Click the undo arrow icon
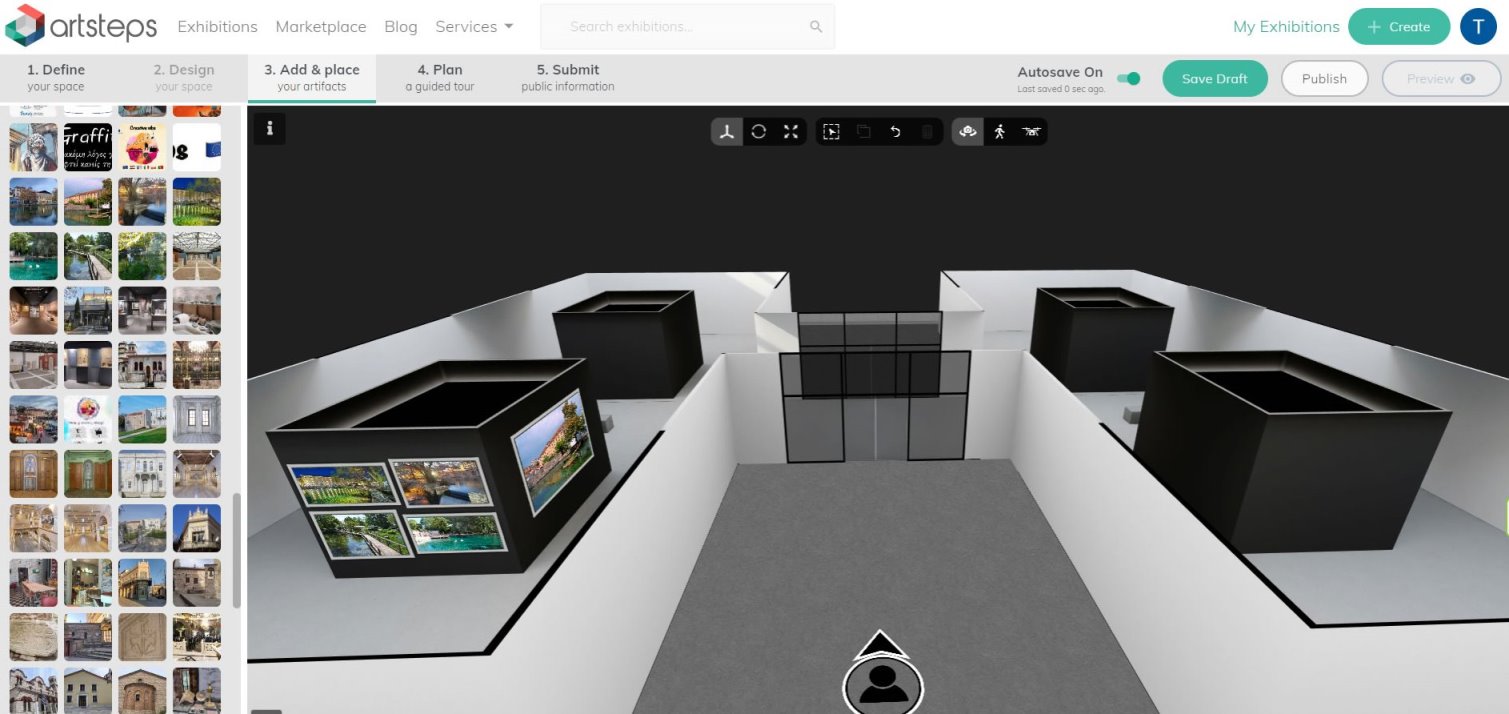 (x=895, y=132)
